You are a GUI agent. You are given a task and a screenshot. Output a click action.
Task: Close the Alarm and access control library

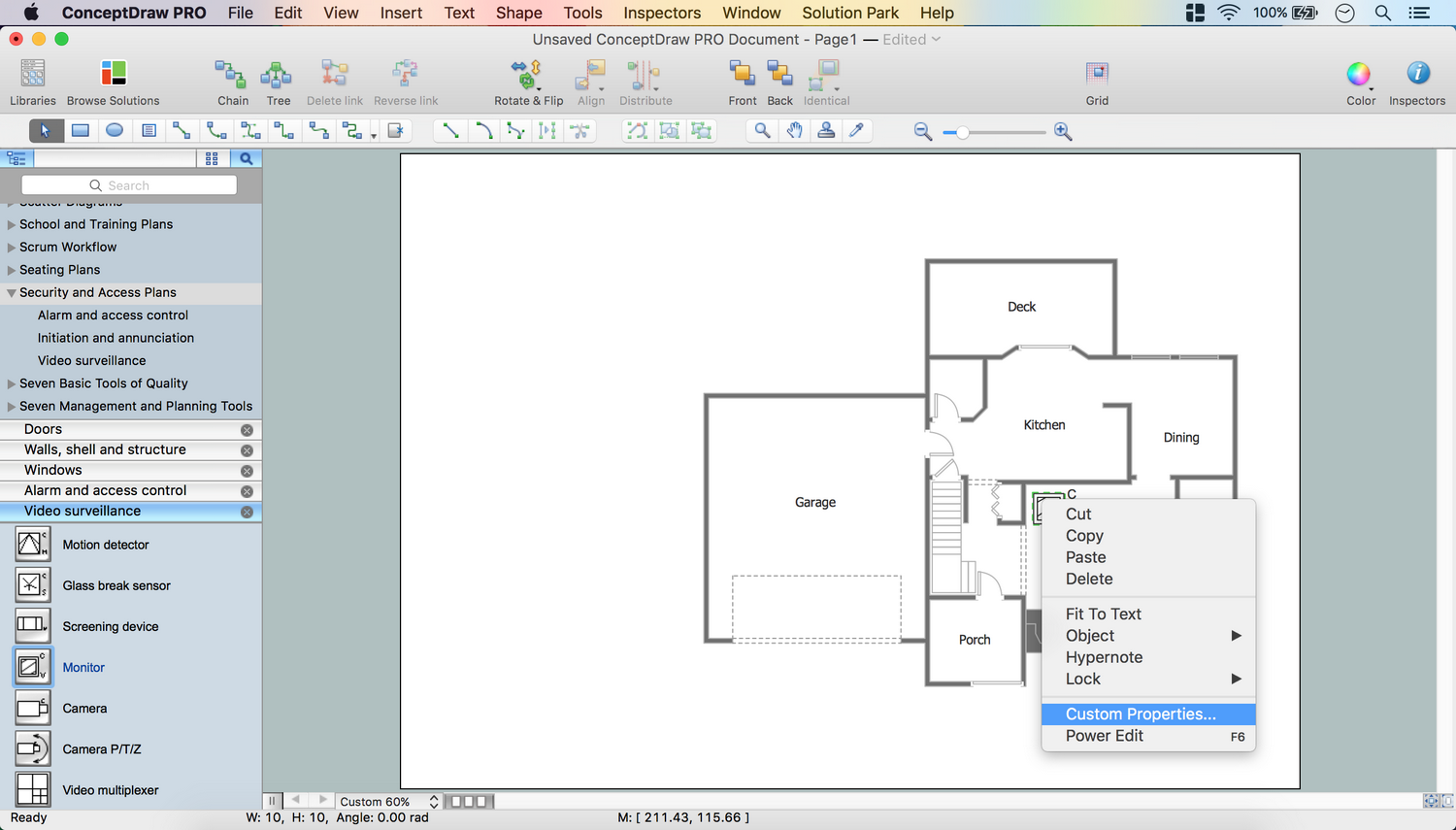[x=247, y=491]
